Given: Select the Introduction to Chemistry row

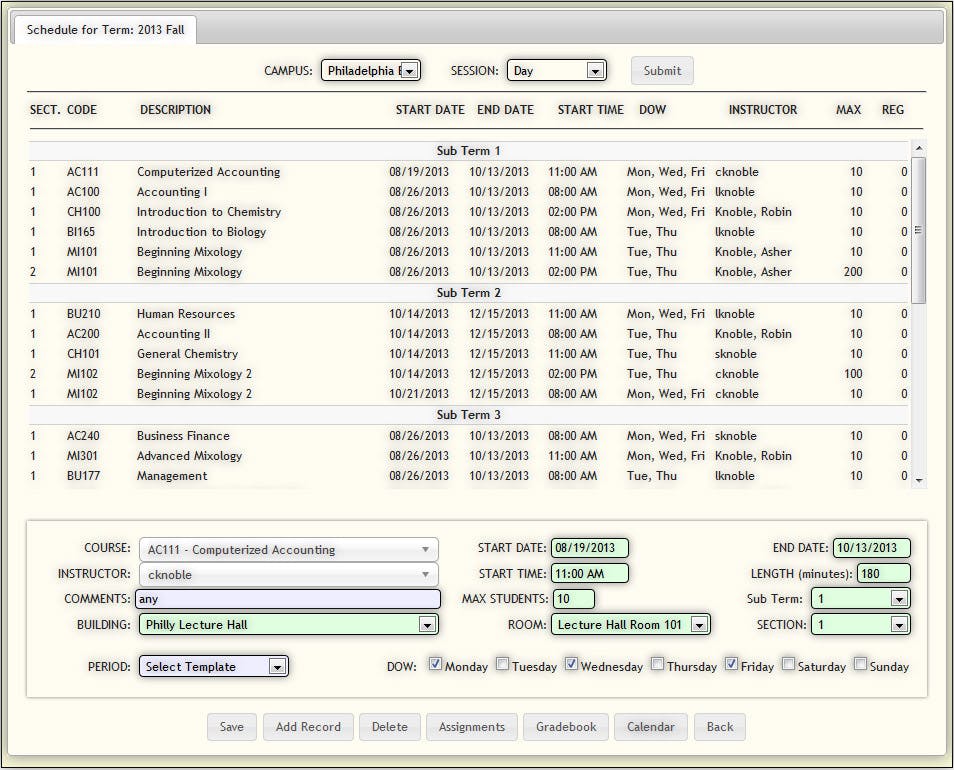Looking at the screenshot, I should point(468,212).
